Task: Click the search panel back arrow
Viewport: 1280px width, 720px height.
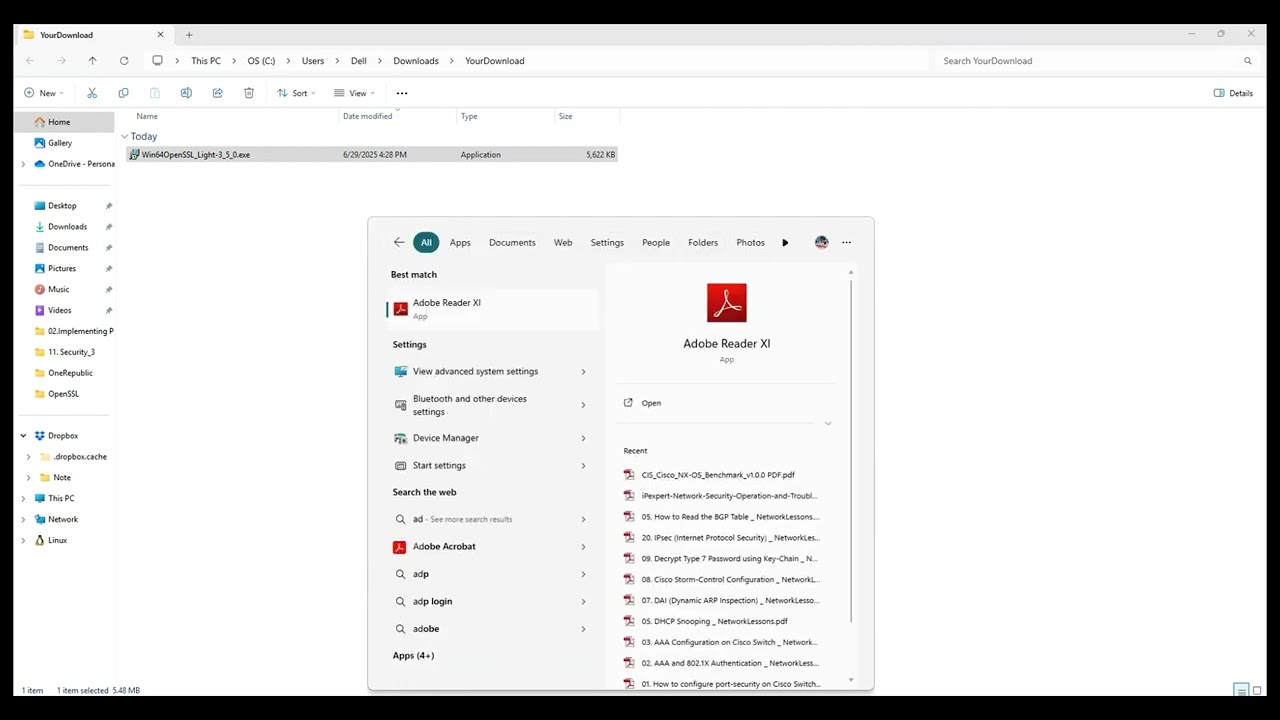Action: (x=399, y=242)
